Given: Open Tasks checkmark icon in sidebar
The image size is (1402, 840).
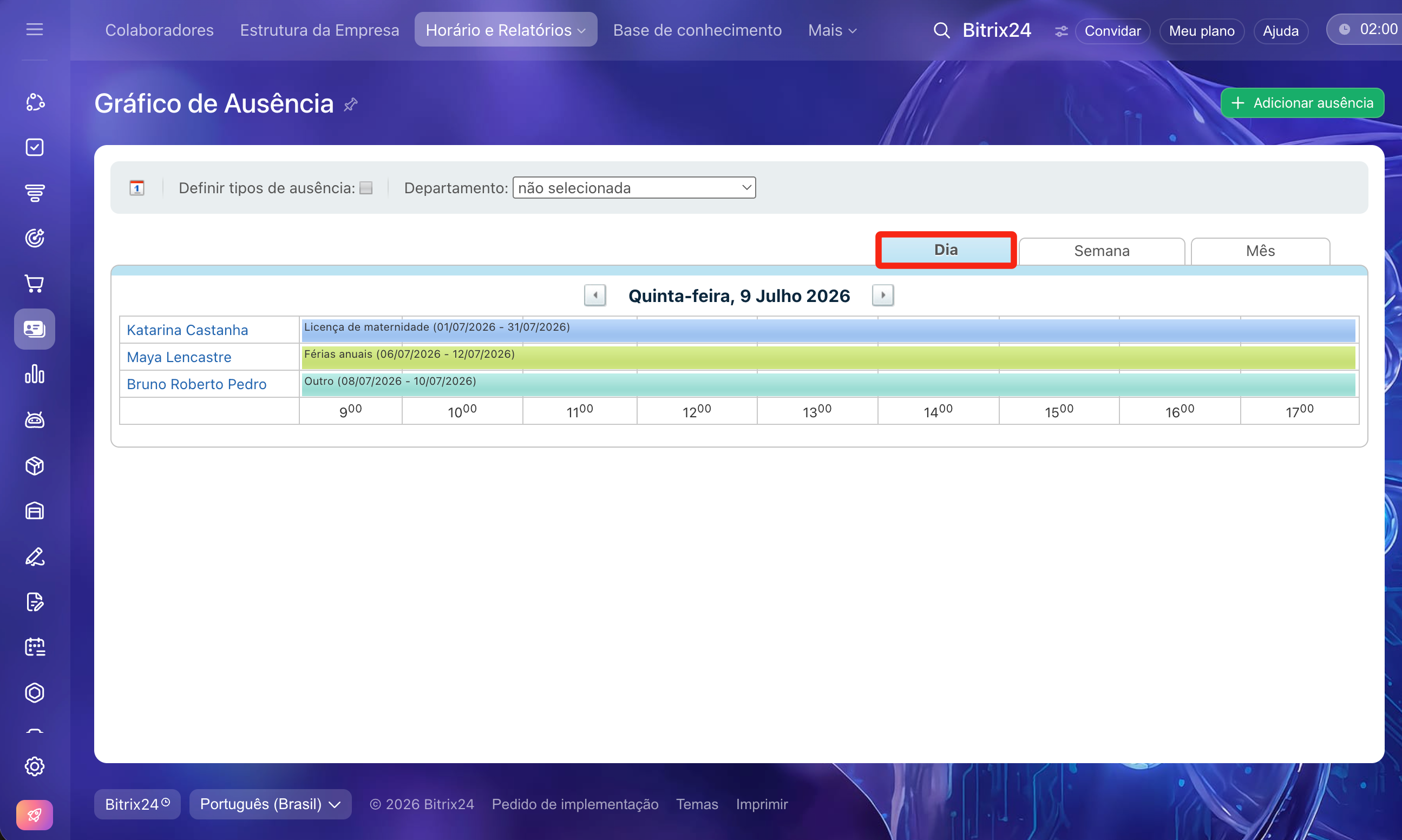Looking at the screenshot, I should tap(35, 147).
